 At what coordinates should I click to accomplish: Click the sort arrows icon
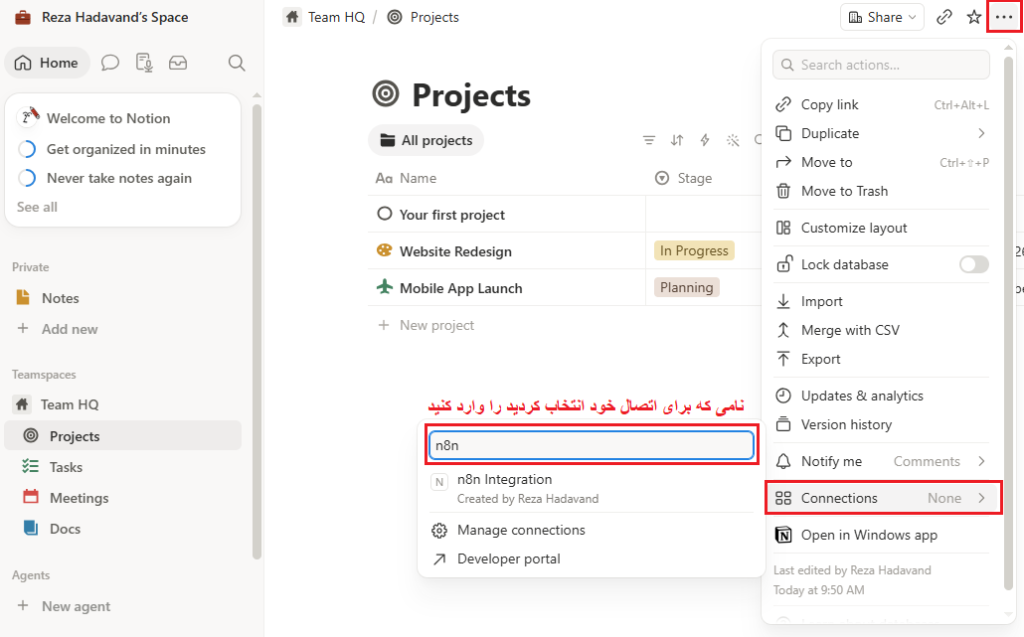pos(677,140)
